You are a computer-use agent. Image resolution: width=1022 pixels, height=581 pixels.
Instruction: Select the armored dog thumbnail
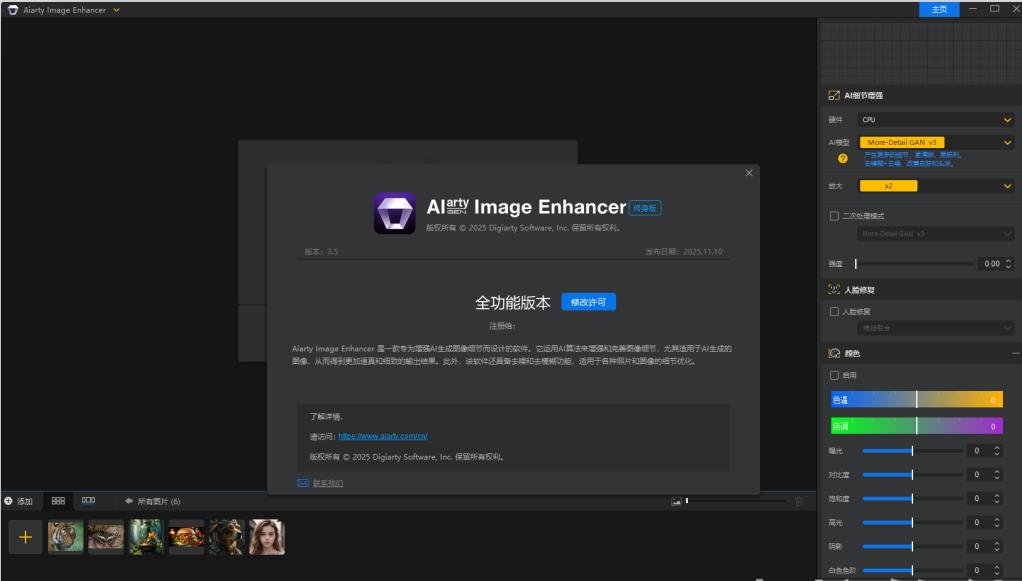click(226, 537)
